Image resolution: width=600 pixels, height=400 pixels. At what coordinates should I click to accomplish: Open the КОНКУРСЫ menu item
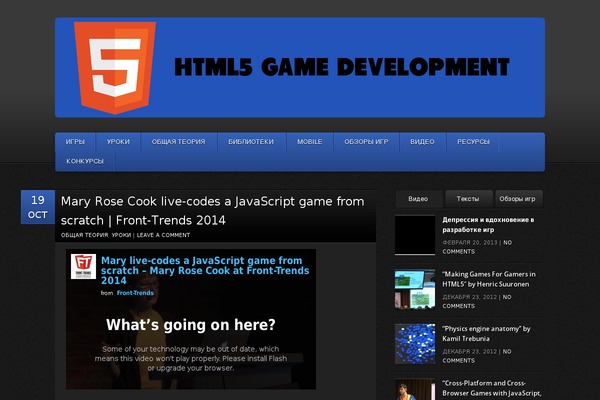pyautogui.click(x=85, y=161)
